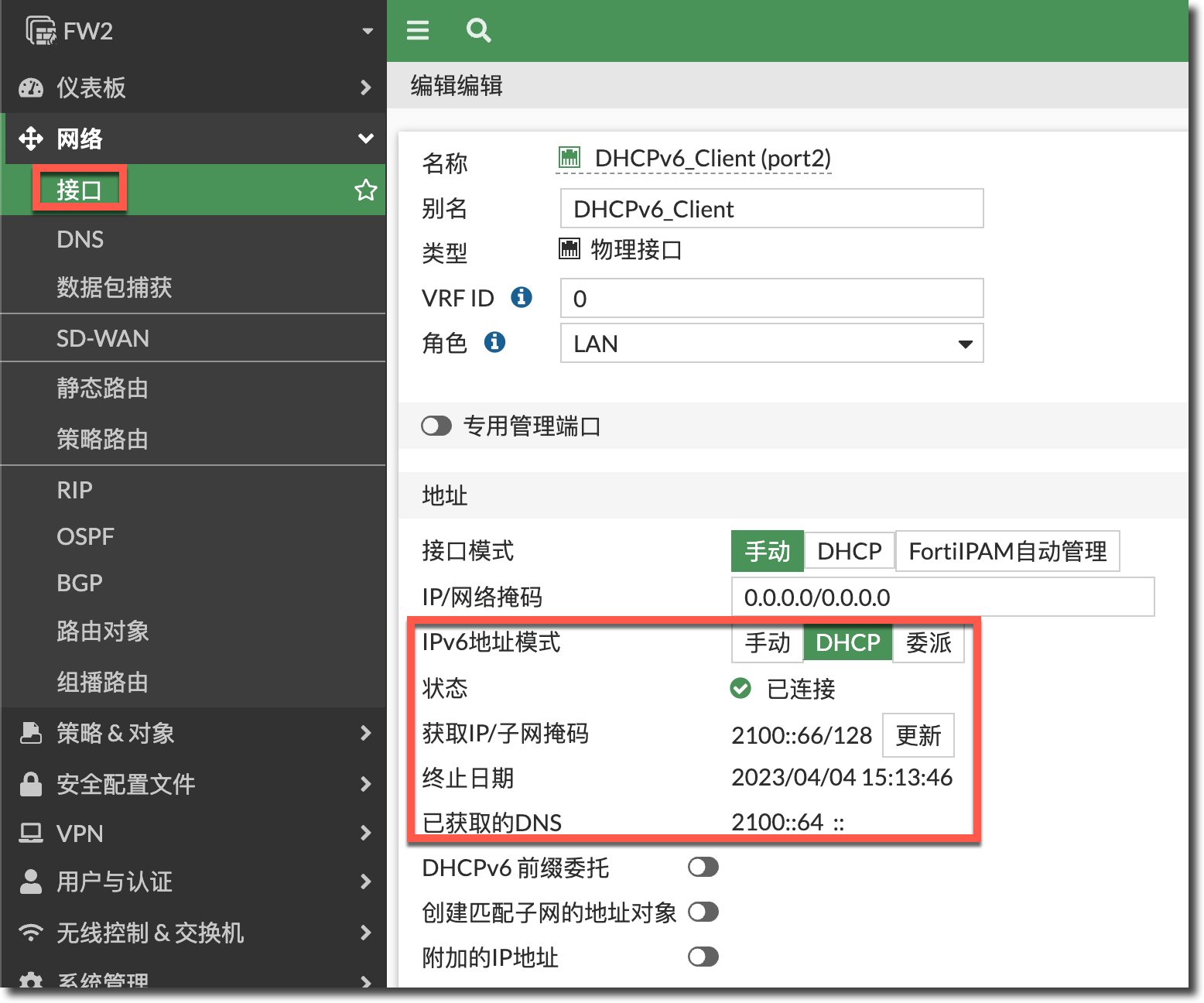This screenshot has width=1204, height=1003.
Task: Open the search magnifier icon
Action: pos(478,30)
